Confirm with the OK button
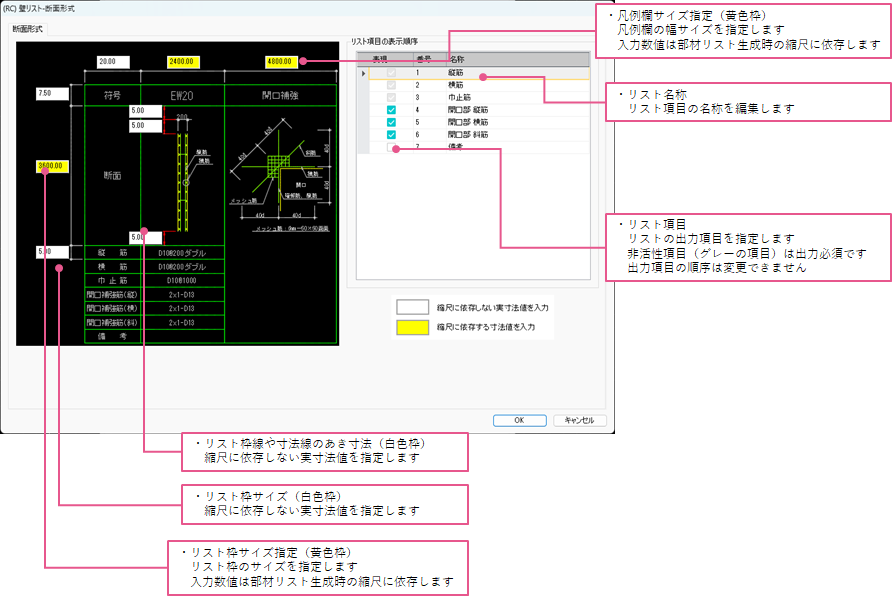Image resolution: width=892 pixels, height=597 pixels. coord(519,421)
